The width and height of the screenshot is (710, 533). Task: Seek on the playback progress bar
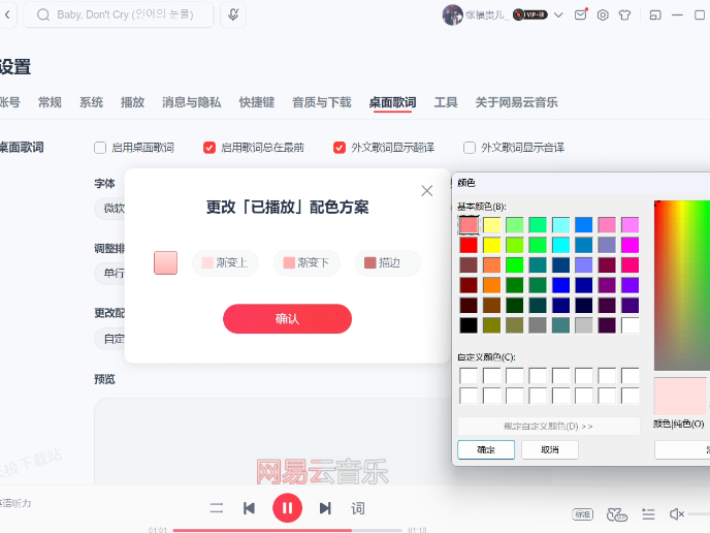click(x=287, y=530)
